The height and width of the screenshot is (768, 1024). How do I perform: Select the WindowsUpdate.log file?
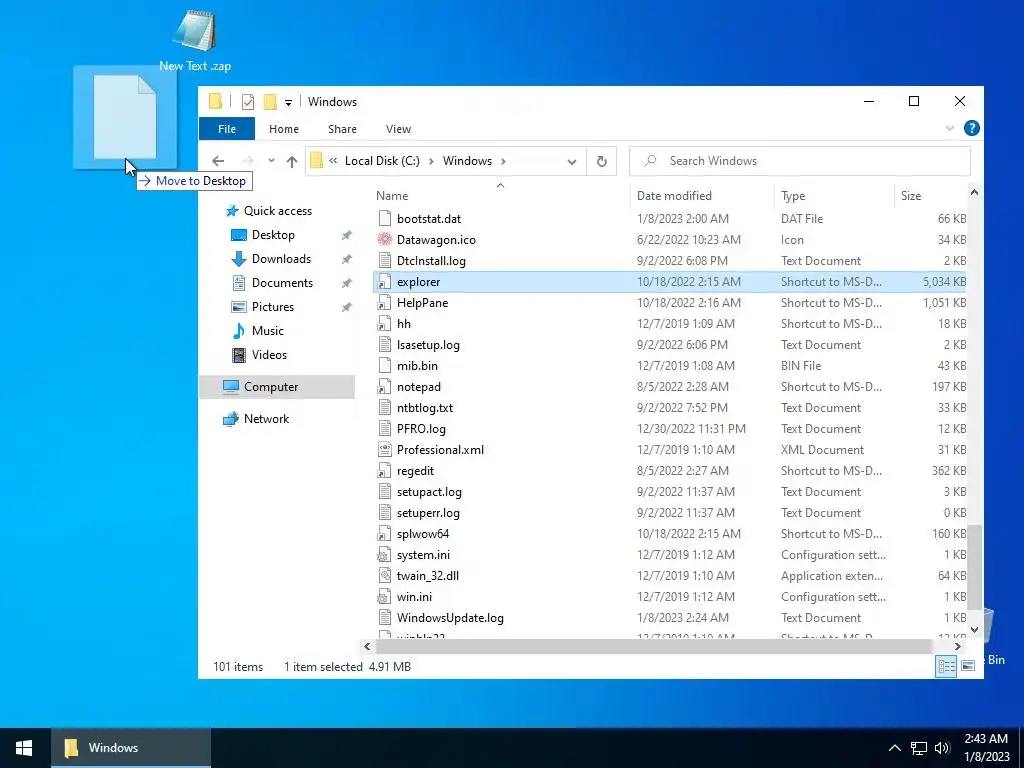(x=450, y=618)
